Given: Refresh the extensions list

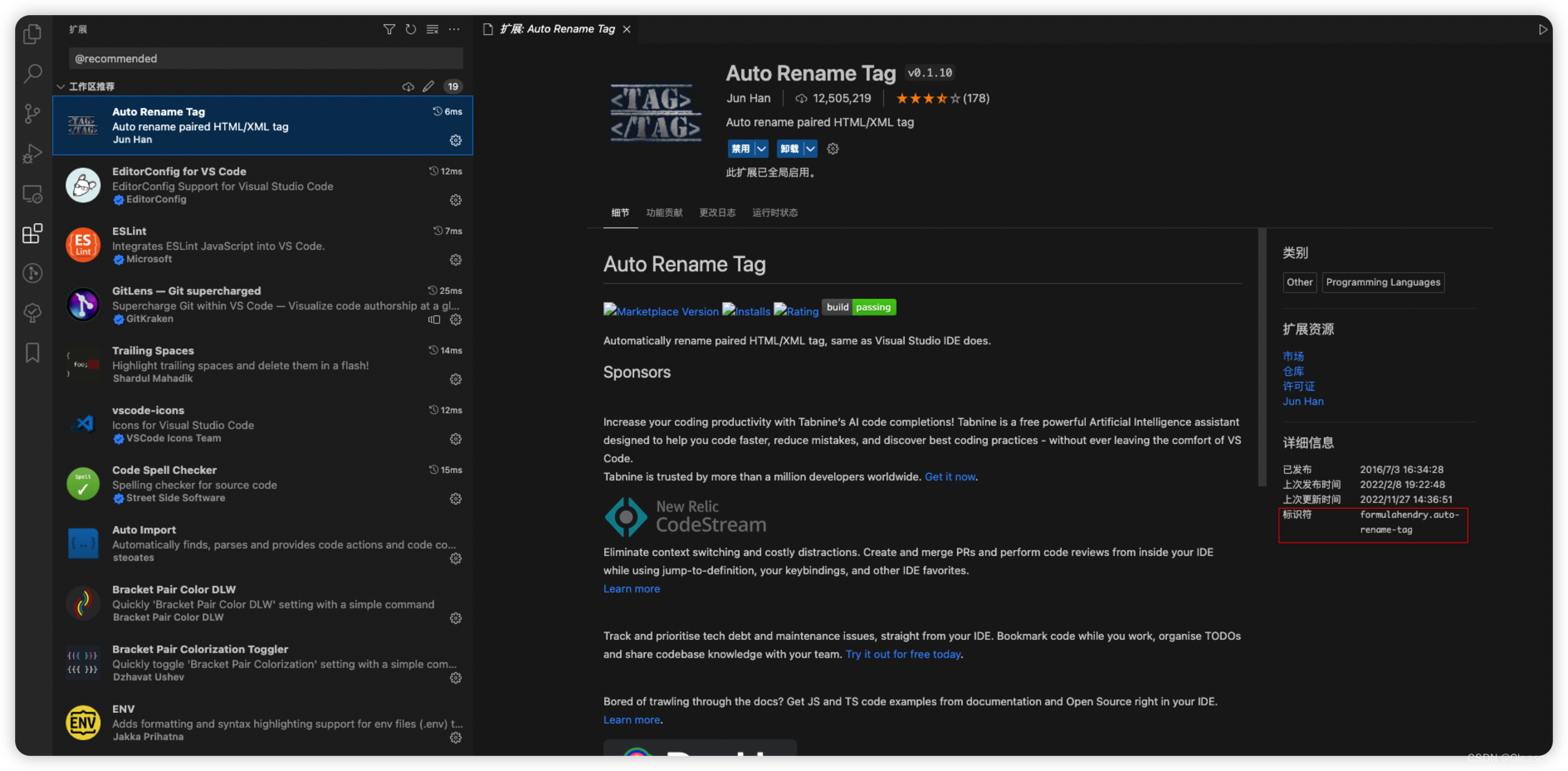Looking at the screenshot, I should tap(411, 29).
